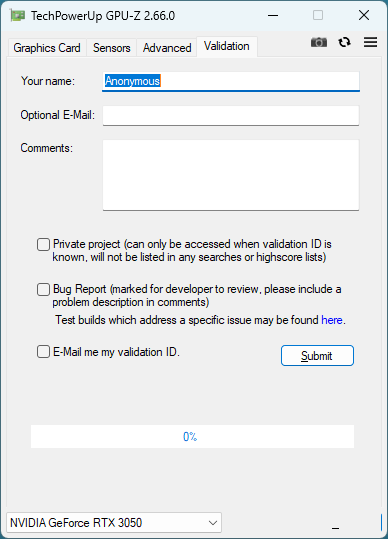
Task: Tick the Bug Report checkbox
Action: tap(43, 289)
